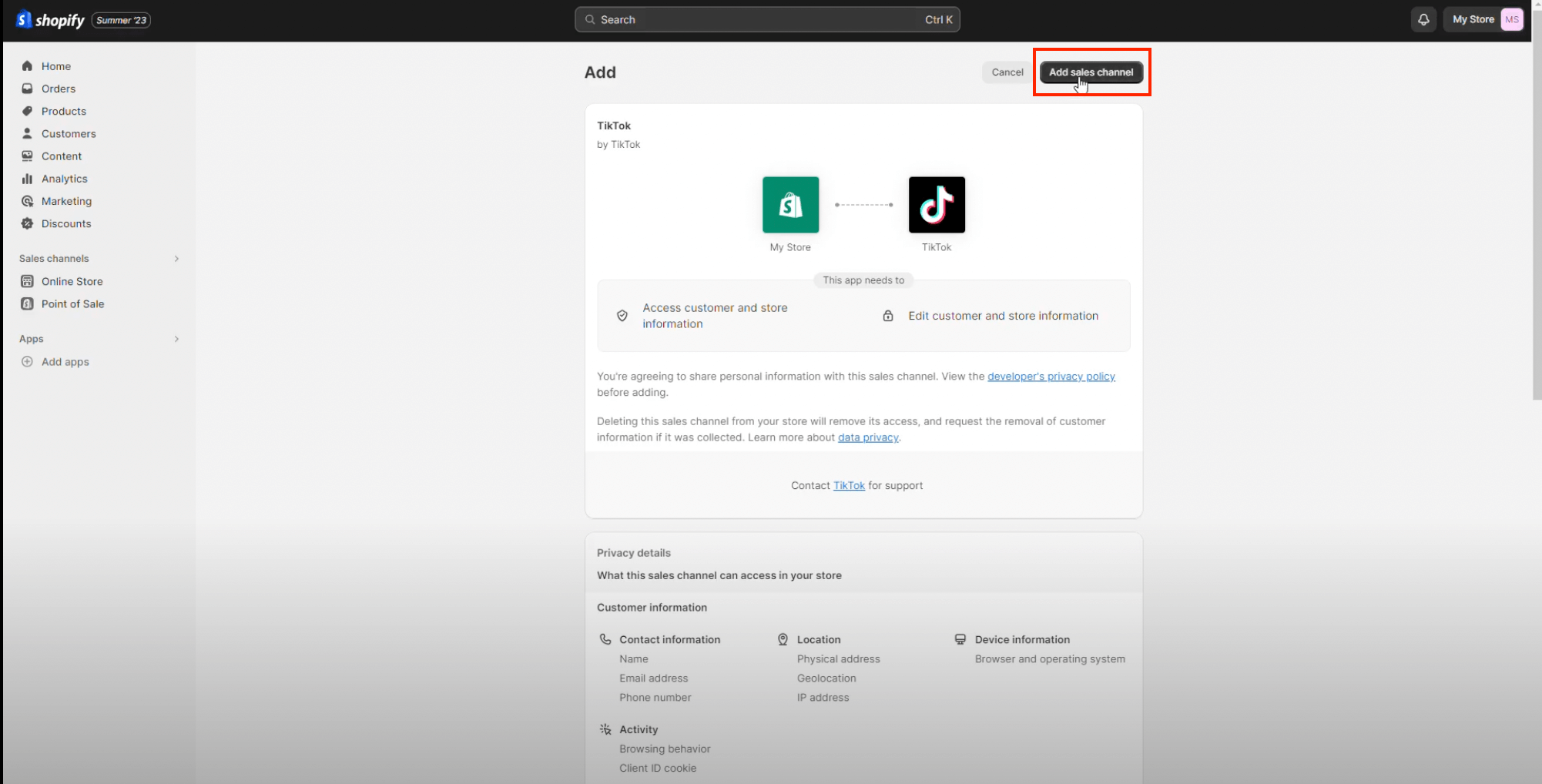The height and width of the screenshot is (784, 1542).
Task: Open the Orders page
Action: (58, 89)
